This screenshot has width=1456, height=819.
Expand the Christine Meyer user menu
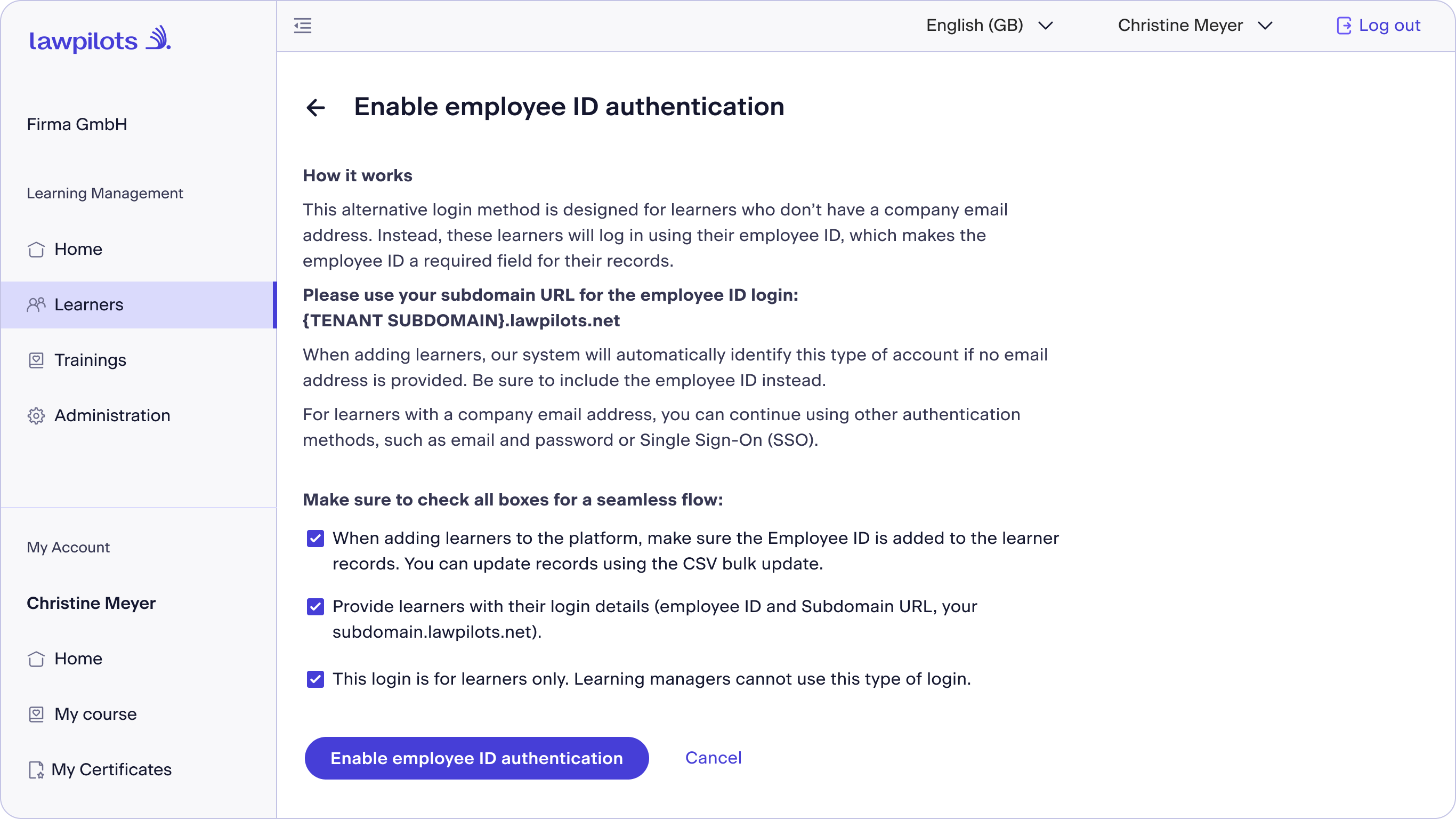[x=1195, y=26]
